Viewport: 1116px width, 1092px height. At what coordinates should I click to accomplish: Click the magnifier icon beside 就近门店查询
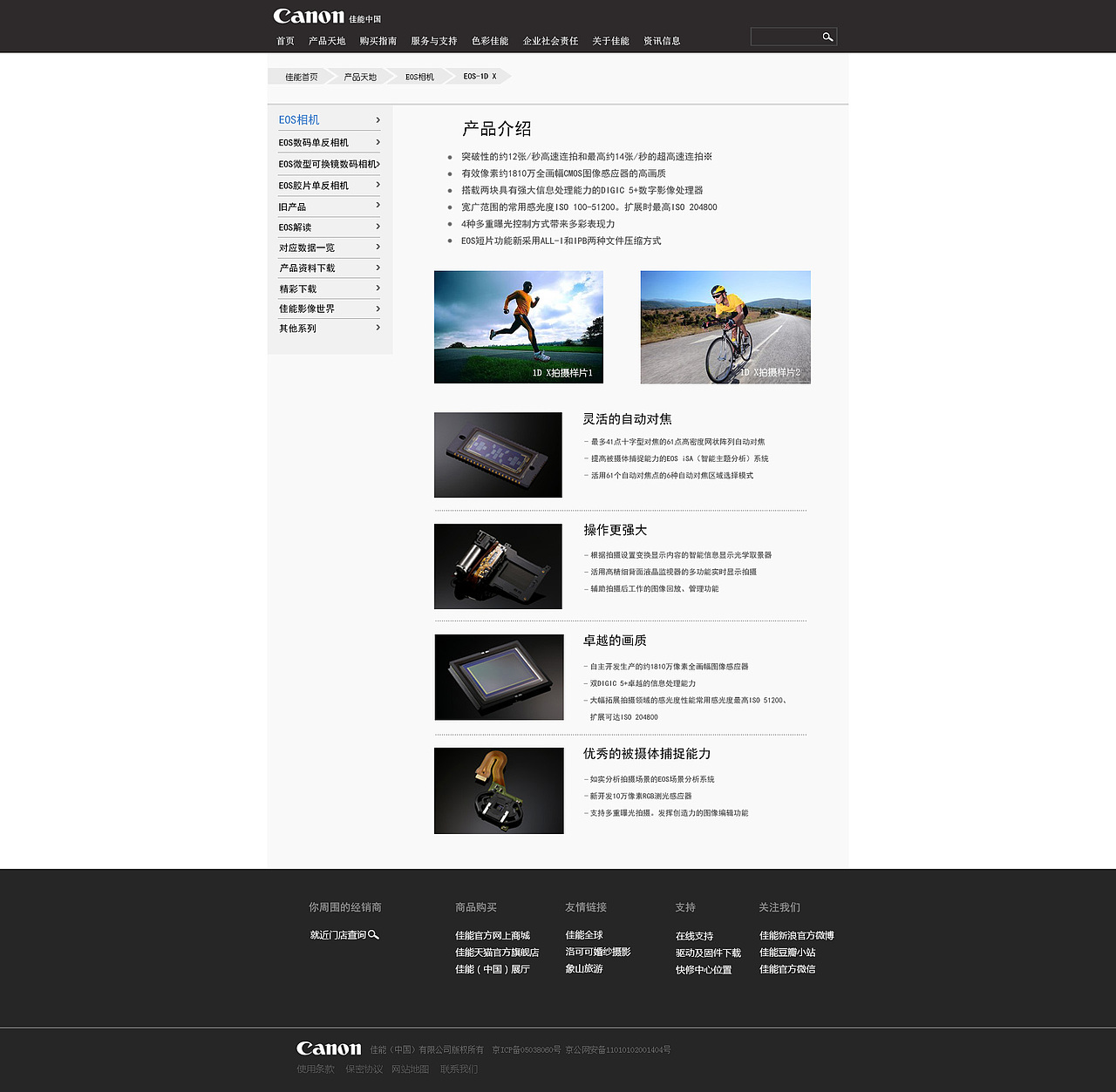(373, 935)
